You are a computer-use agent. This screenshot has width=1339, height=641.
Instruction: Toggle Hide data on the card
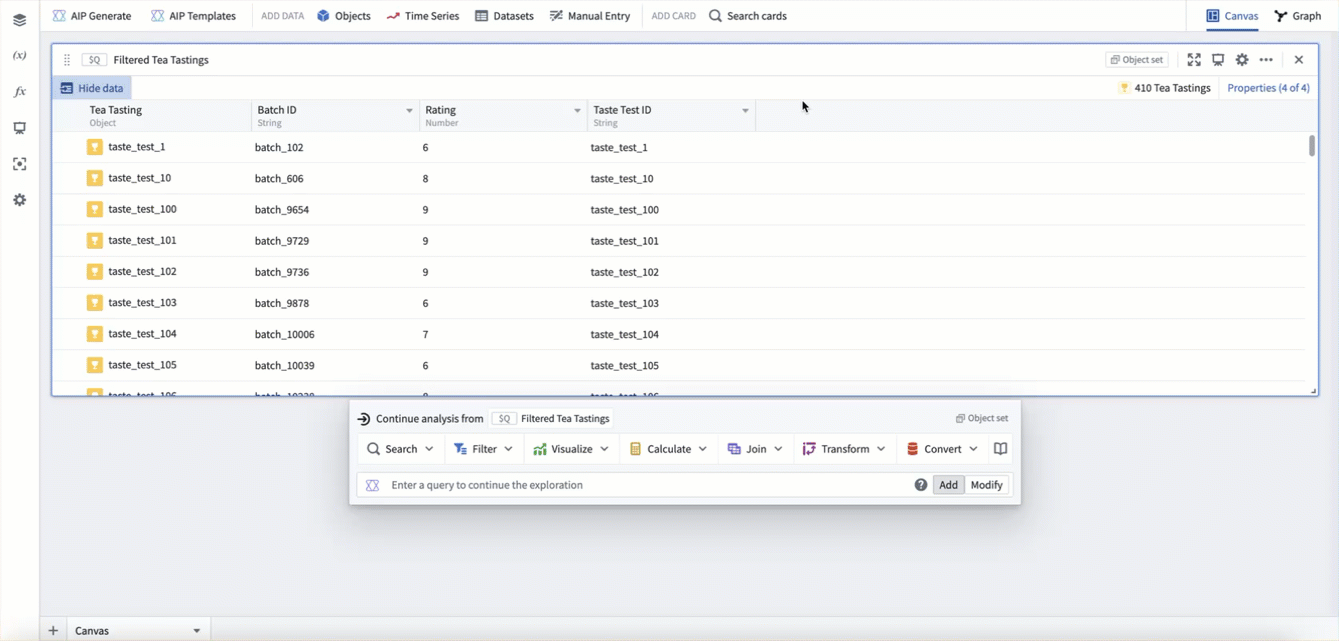coord(92,88)
